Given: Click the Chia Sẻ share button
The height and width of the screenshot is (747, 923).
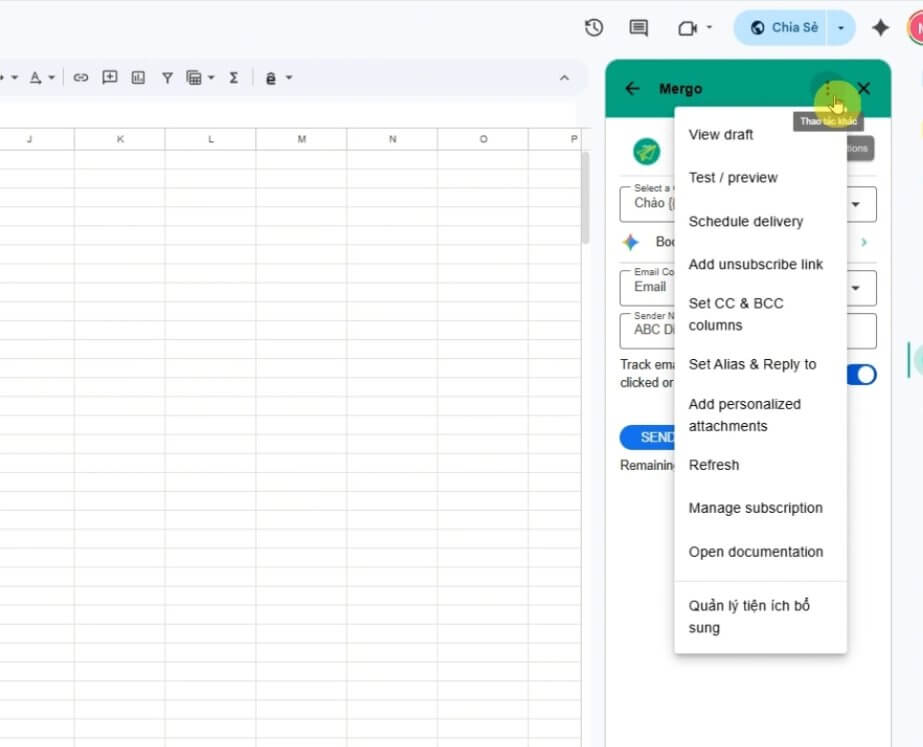Looking at the screenshot, I should (781, 28).
